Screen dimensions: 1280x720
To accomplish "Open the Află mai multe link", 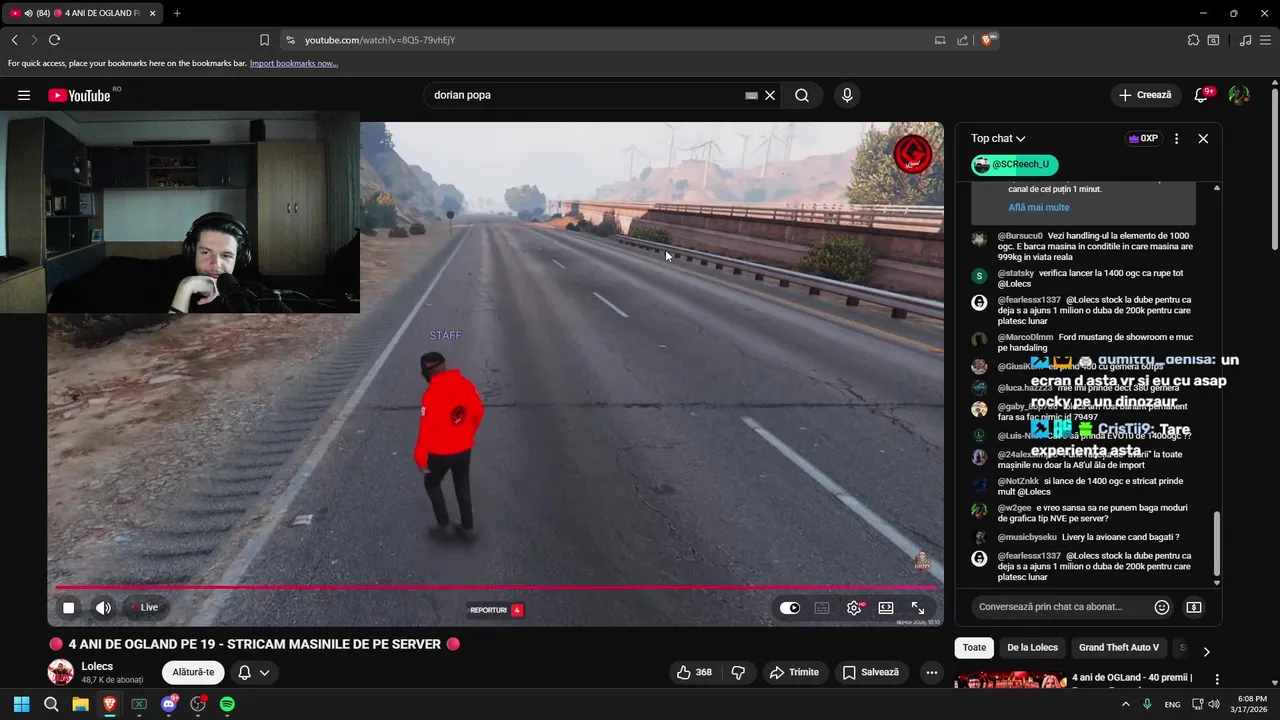I will coord(1038,207).
